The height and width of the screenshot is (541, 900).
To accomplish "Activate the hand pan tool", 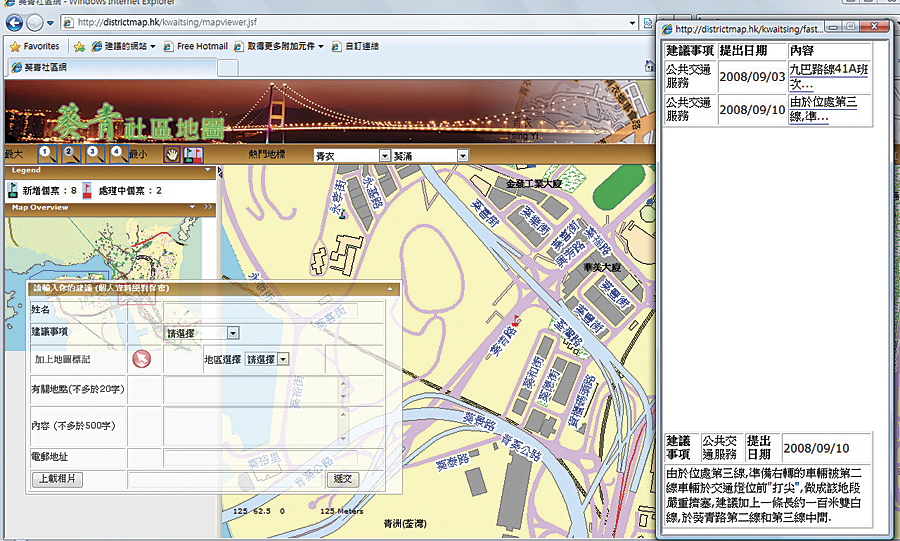I will coord(172,154).
